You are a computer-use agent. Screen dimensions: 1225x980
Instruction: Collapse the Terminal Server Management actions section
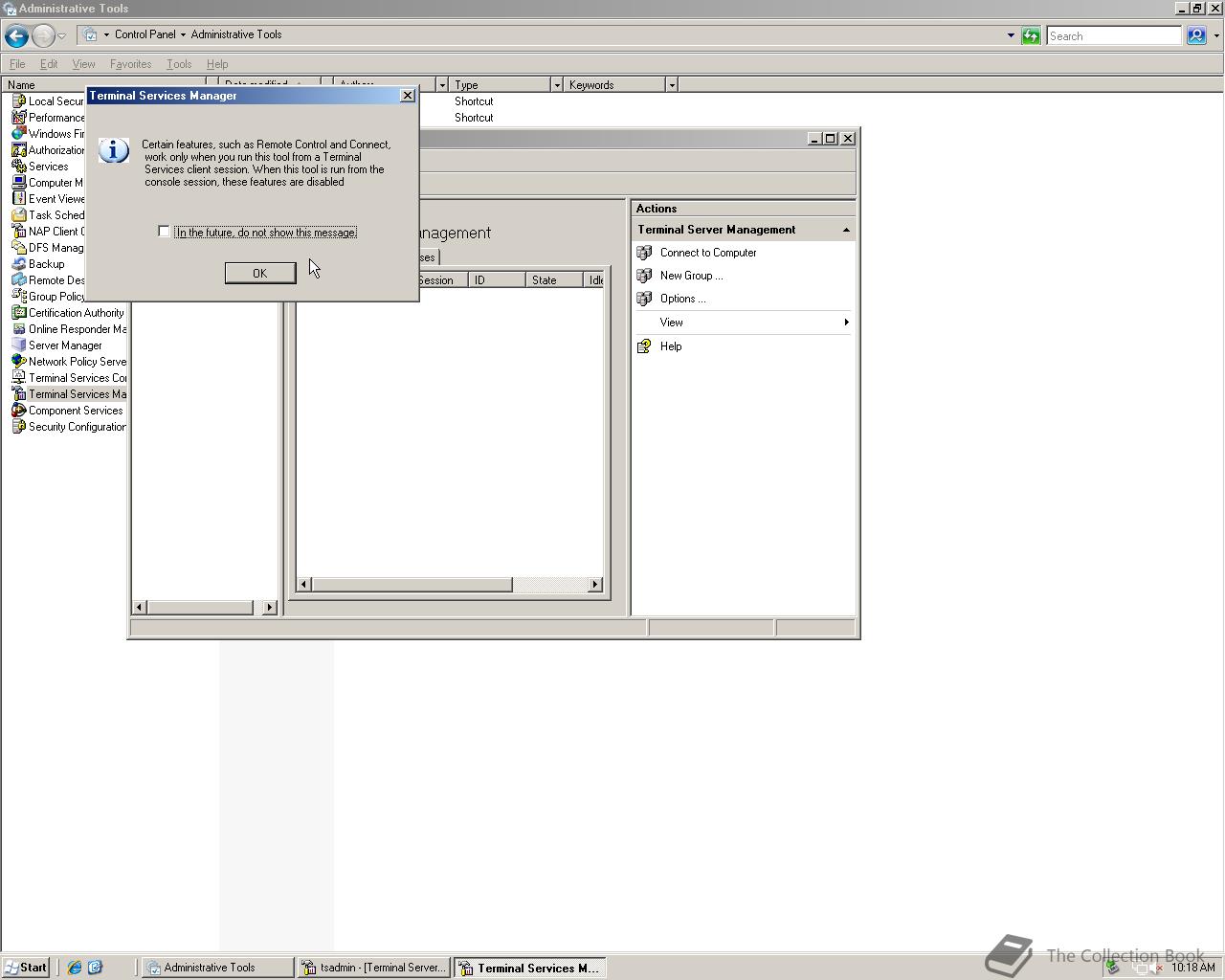point(846,230)
